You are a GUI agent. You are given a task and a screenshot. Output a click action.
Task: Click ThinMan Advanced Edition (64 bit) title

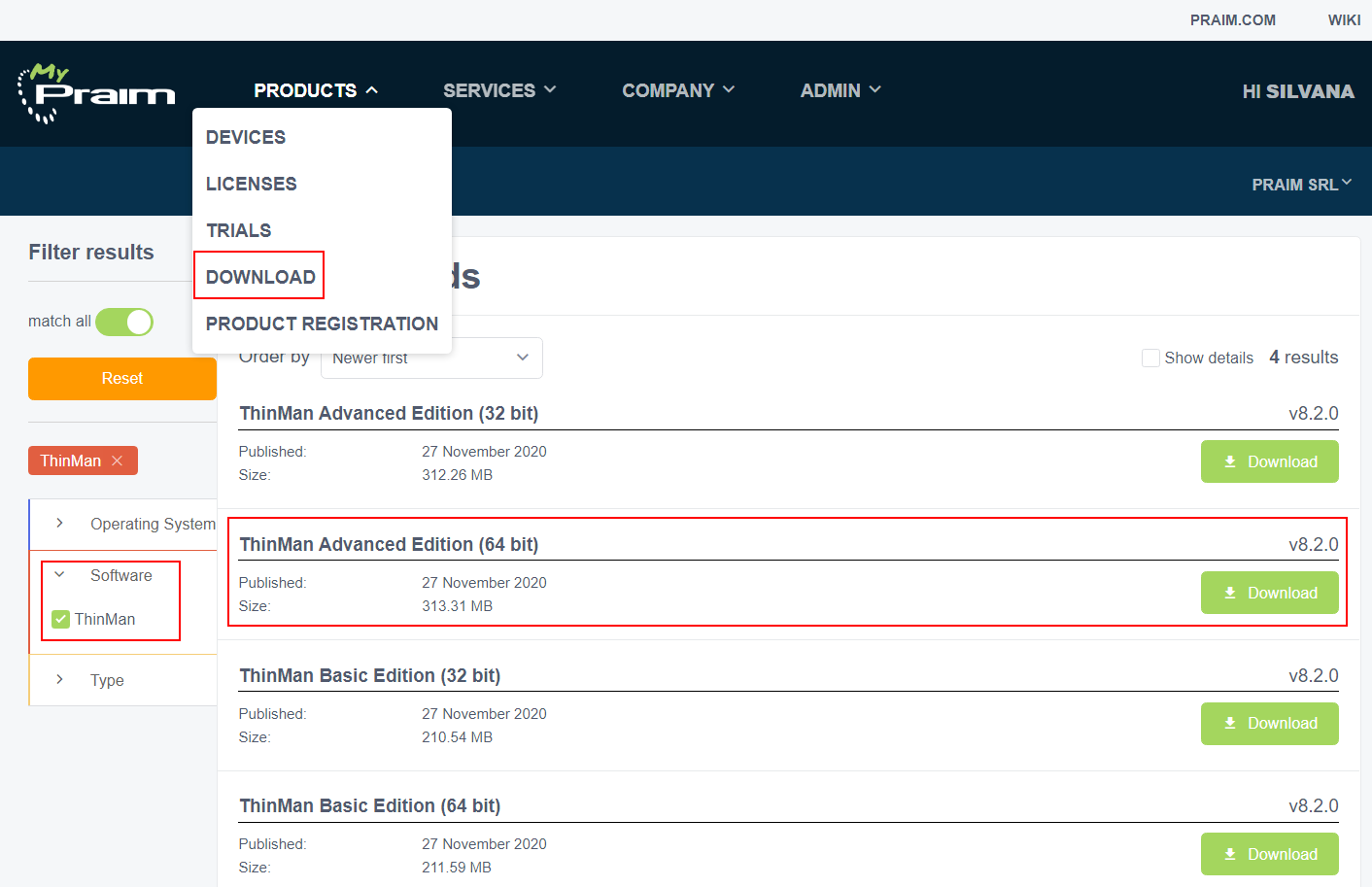389,544
